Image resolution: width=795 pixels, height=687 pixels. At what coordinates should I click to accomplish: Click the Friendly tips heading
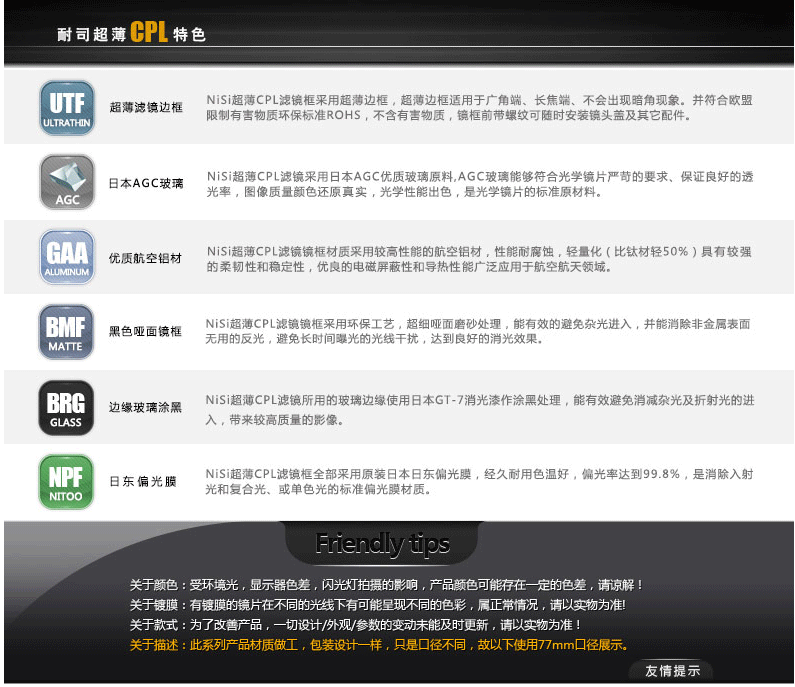pos(382,544)
